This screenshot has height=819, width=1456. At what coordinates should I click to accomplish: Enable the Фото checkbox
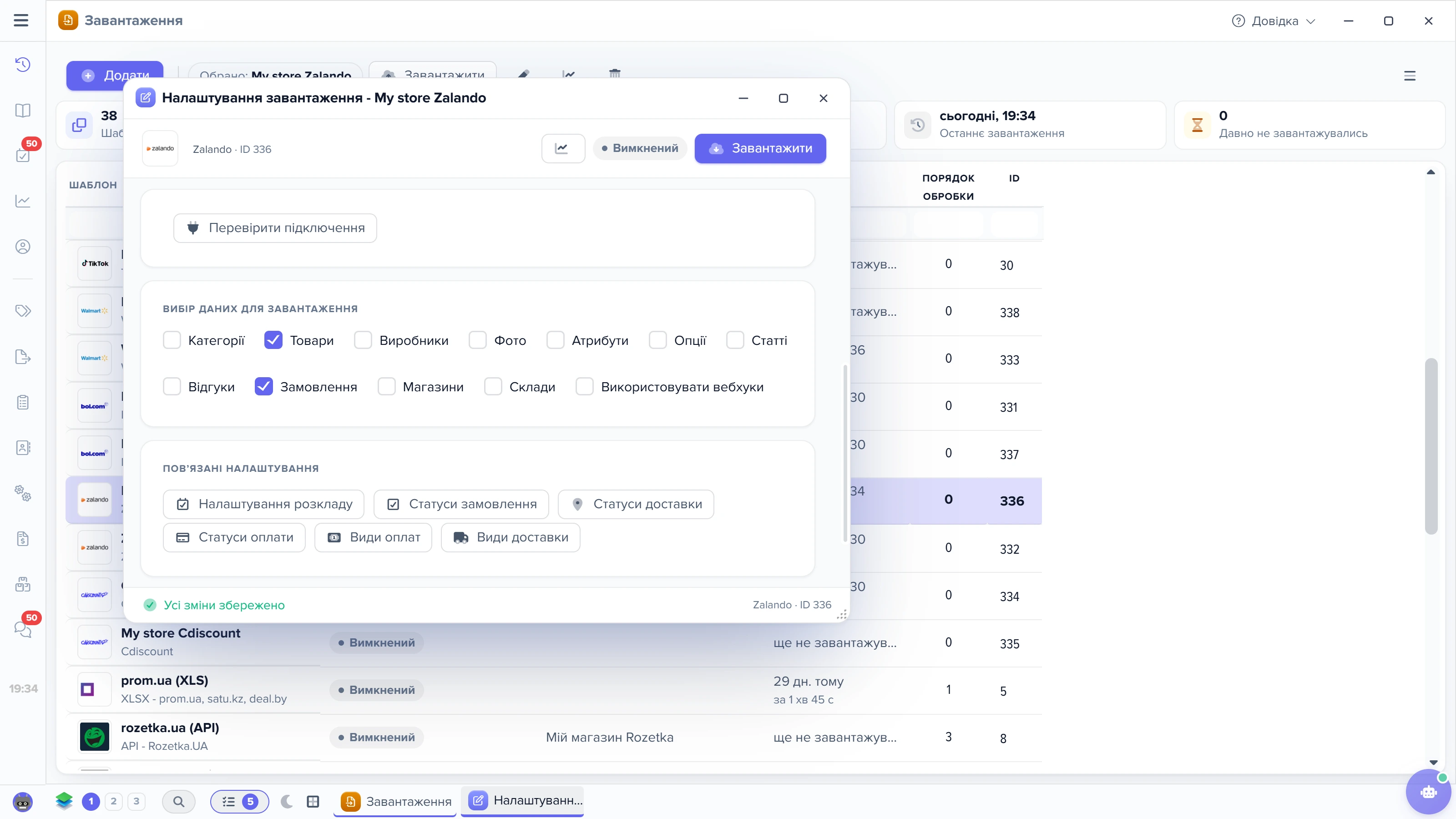pyautogui.click(x=478, y=340)
